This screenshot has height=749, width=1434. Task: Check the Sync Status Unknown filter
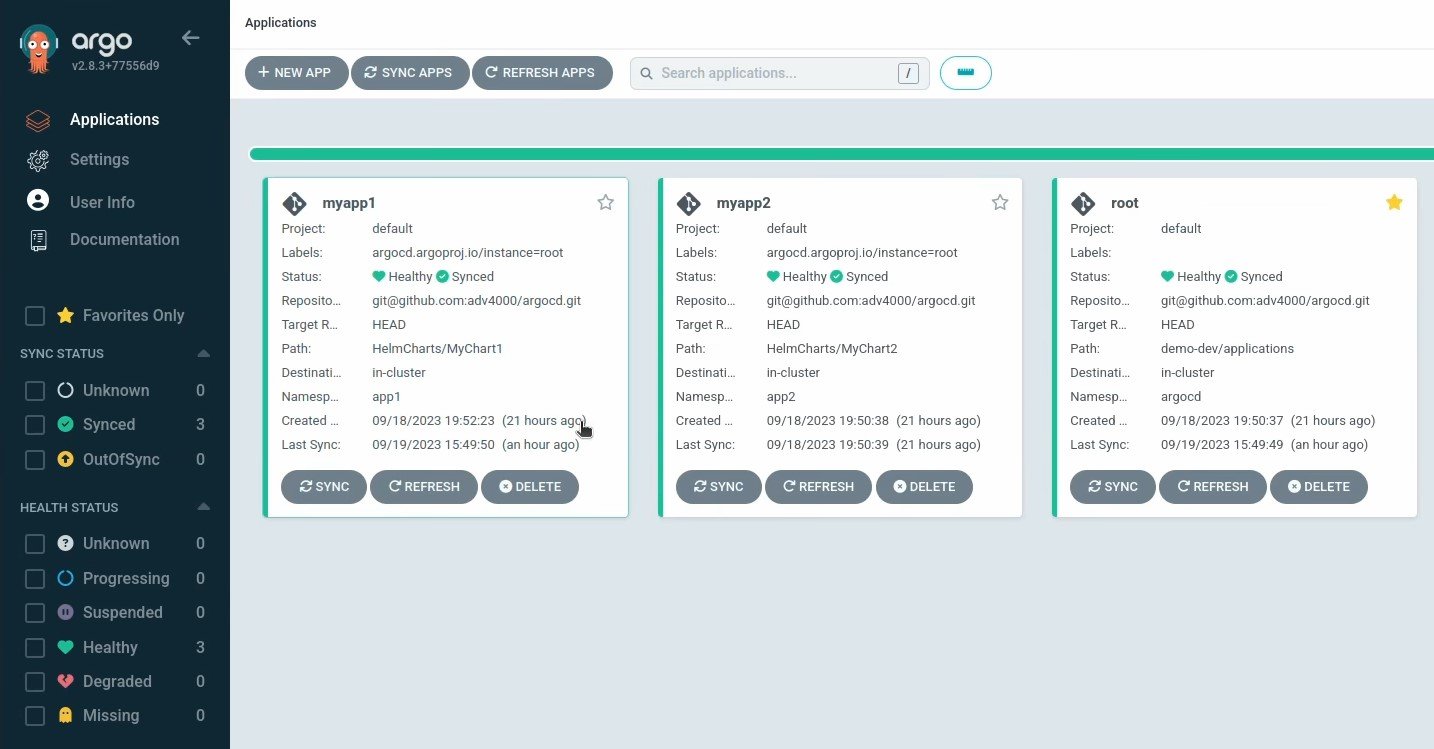[x=35, y=391]
